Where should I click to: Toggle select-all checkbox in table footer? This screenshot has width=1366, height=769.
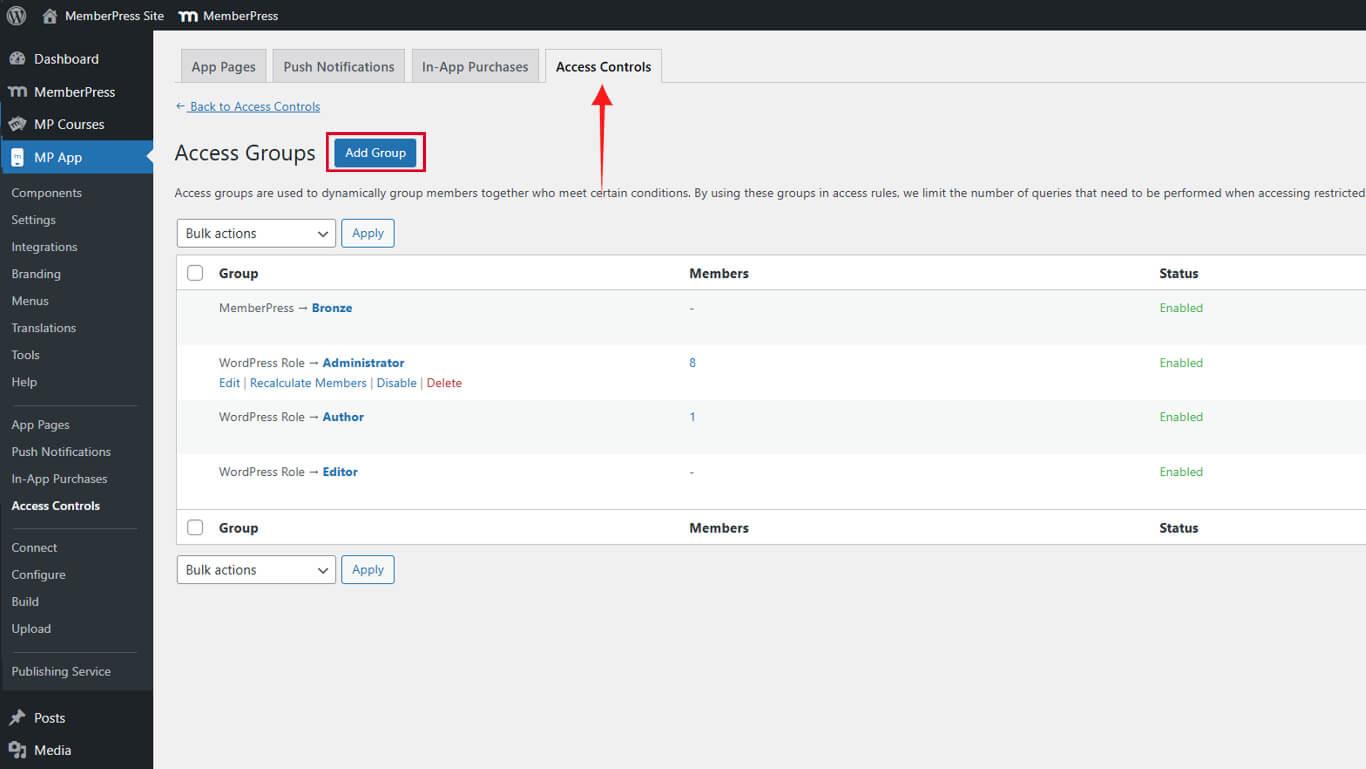tap(195, 528)
